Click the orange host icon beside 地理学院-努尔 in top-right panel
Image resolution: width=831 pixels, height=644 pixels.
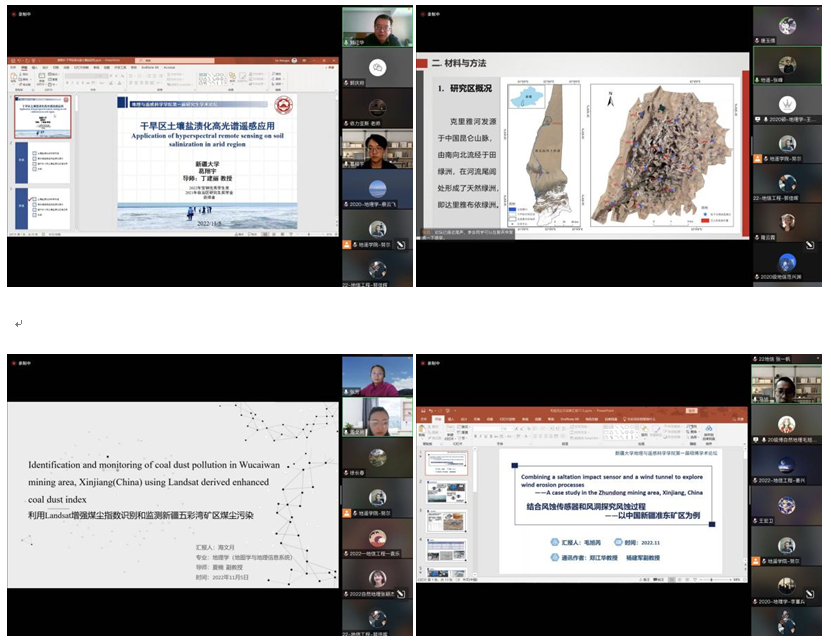tap(758, 158)
